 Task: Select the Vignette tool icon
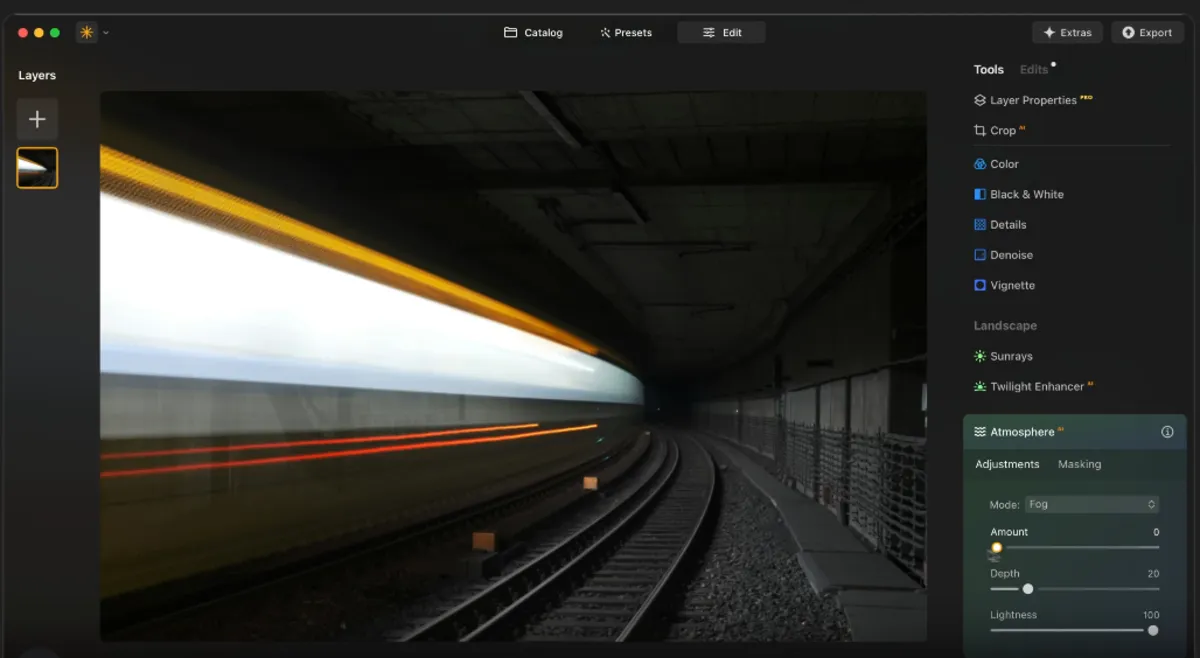pos(980,285)
